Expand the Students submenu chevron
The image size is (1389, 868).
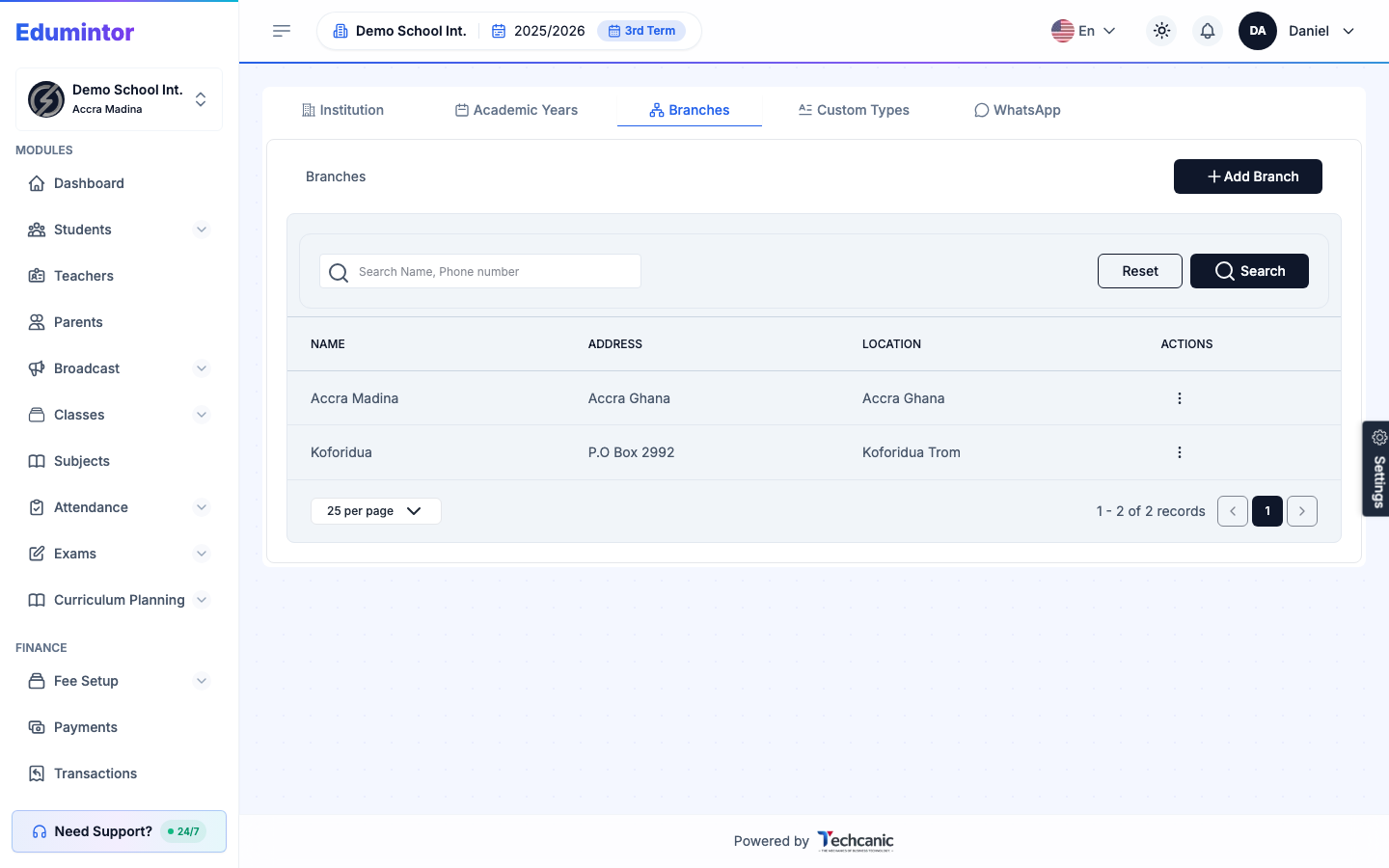202,230
